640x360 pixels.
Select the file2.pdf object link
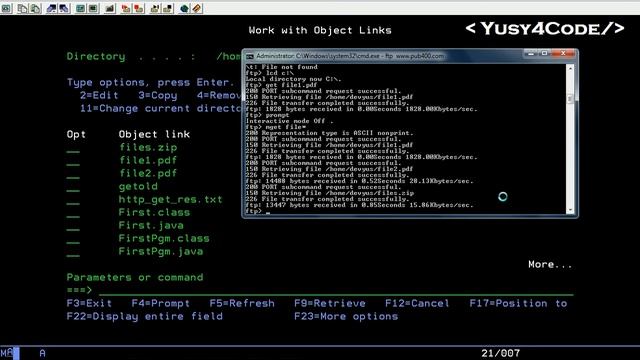[148, 173]
